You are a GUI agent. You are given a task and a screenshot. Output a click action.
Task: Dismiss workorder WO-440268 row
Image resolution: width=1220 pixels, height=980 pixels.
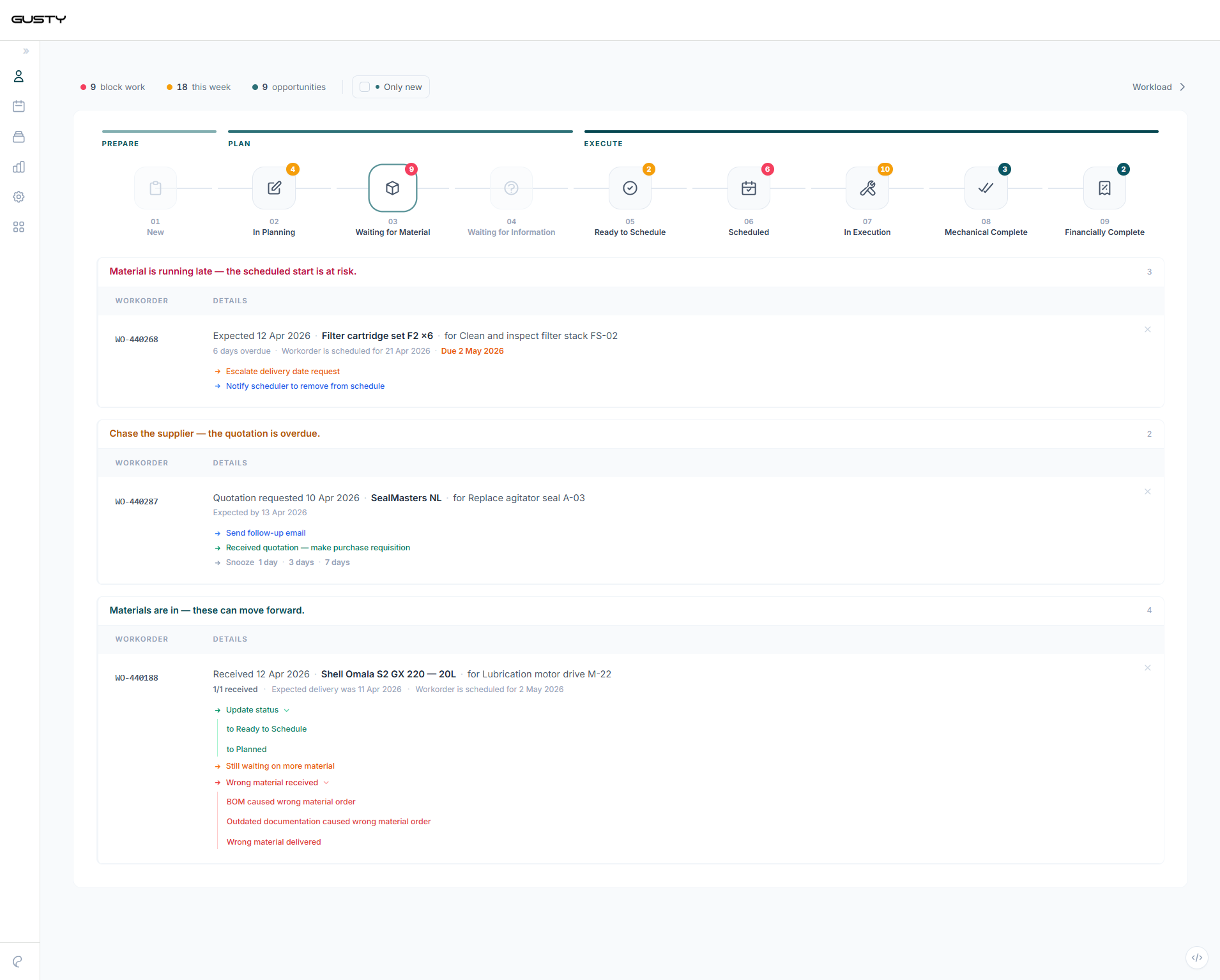[1148, 329]
